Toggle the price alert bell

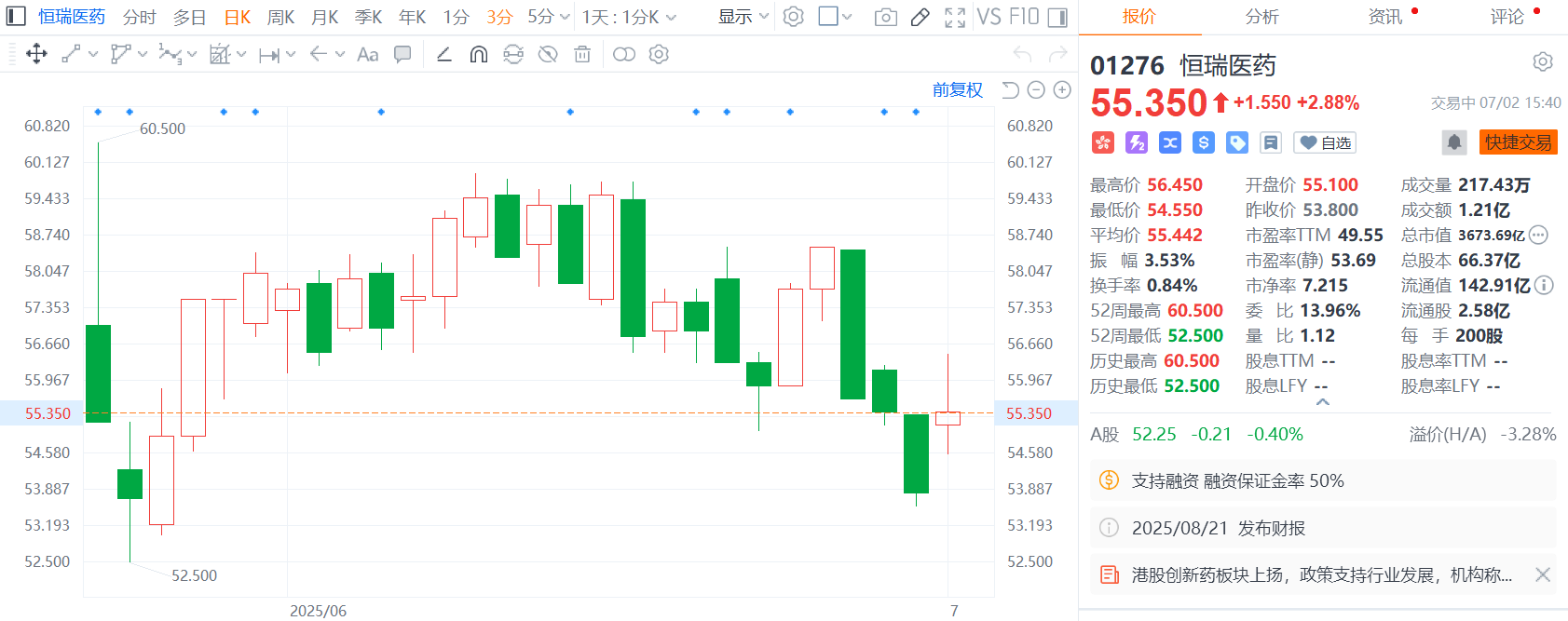(x=1453, y=142)
